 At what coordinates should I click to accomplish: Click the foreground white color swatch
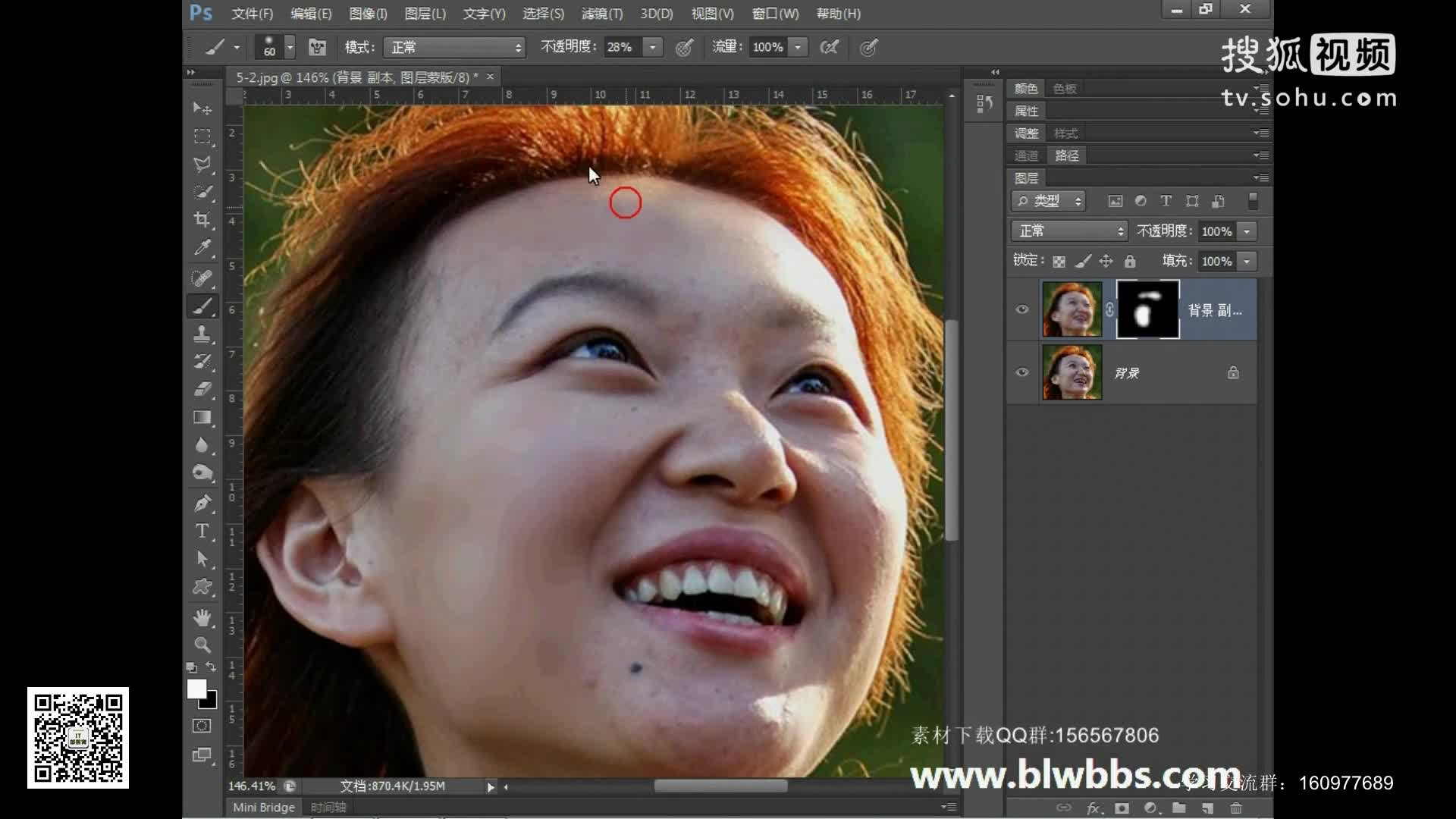point(196,689)
